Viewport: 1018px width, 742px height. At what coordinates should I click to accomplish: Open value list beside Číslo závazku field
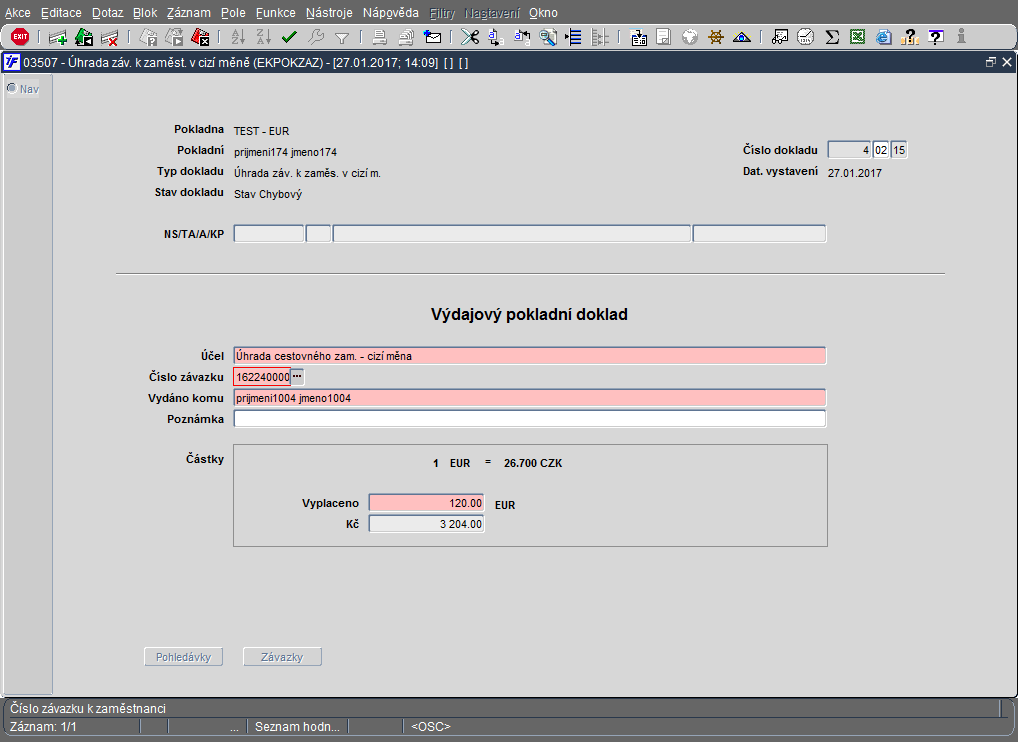pos(297,377)
